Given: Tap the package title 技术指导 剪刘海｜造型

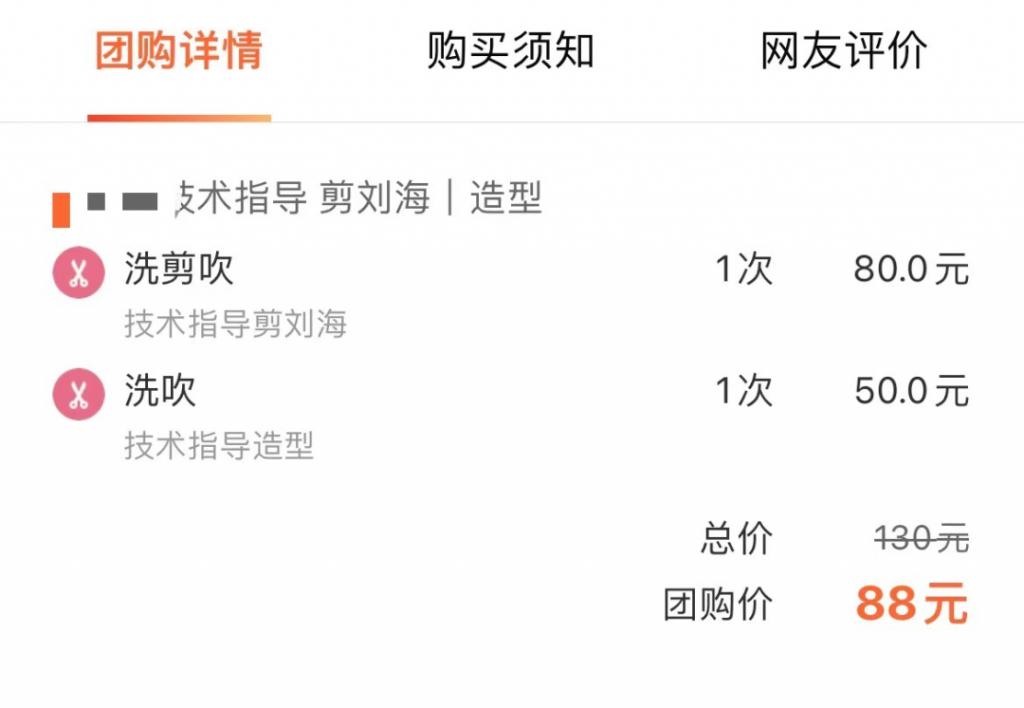Looking at the screenshot, I should click(x=360, y=199).
